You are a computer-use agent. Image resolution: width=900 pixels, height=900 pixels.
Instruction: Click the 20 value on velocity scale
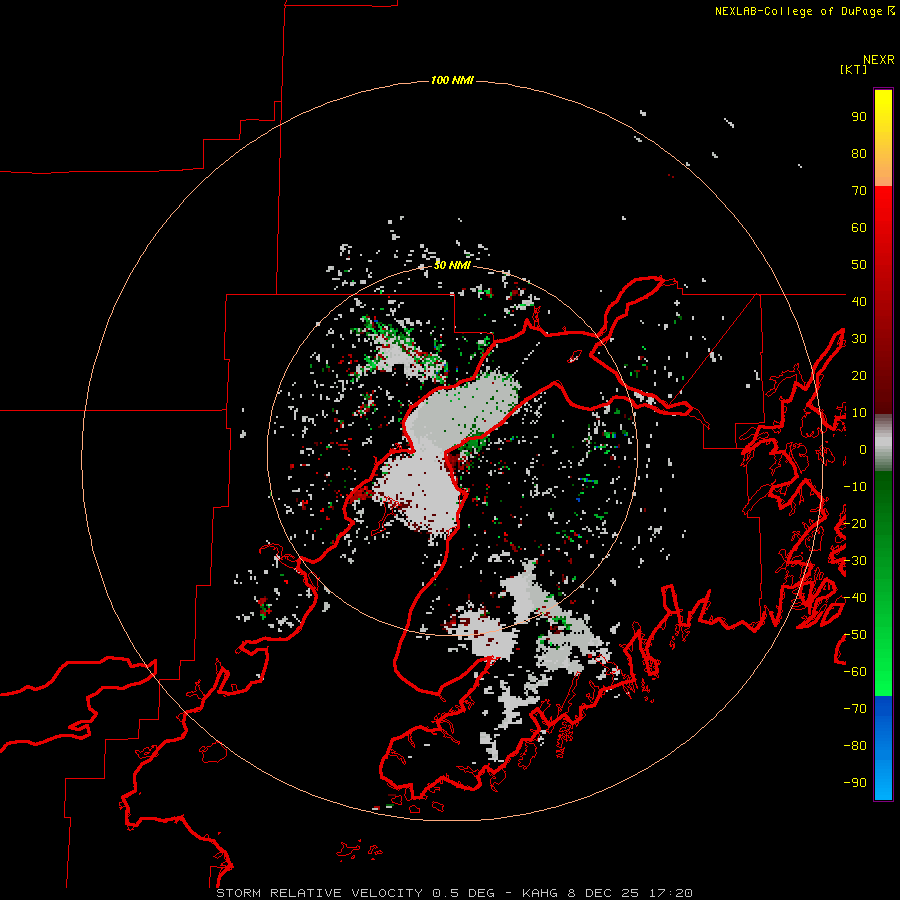tap(859, 375)
